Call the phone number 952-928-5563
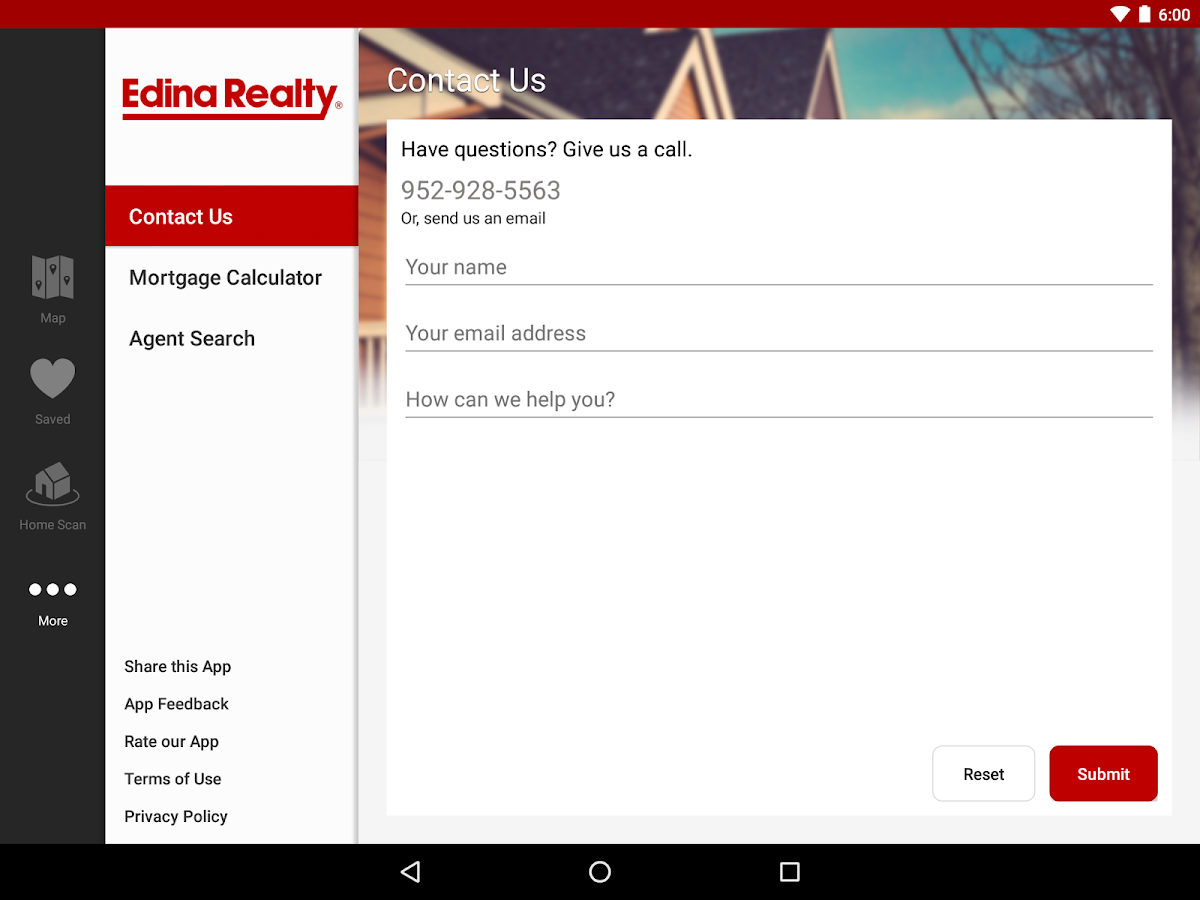1200x900 pixels. coord(480,190)
